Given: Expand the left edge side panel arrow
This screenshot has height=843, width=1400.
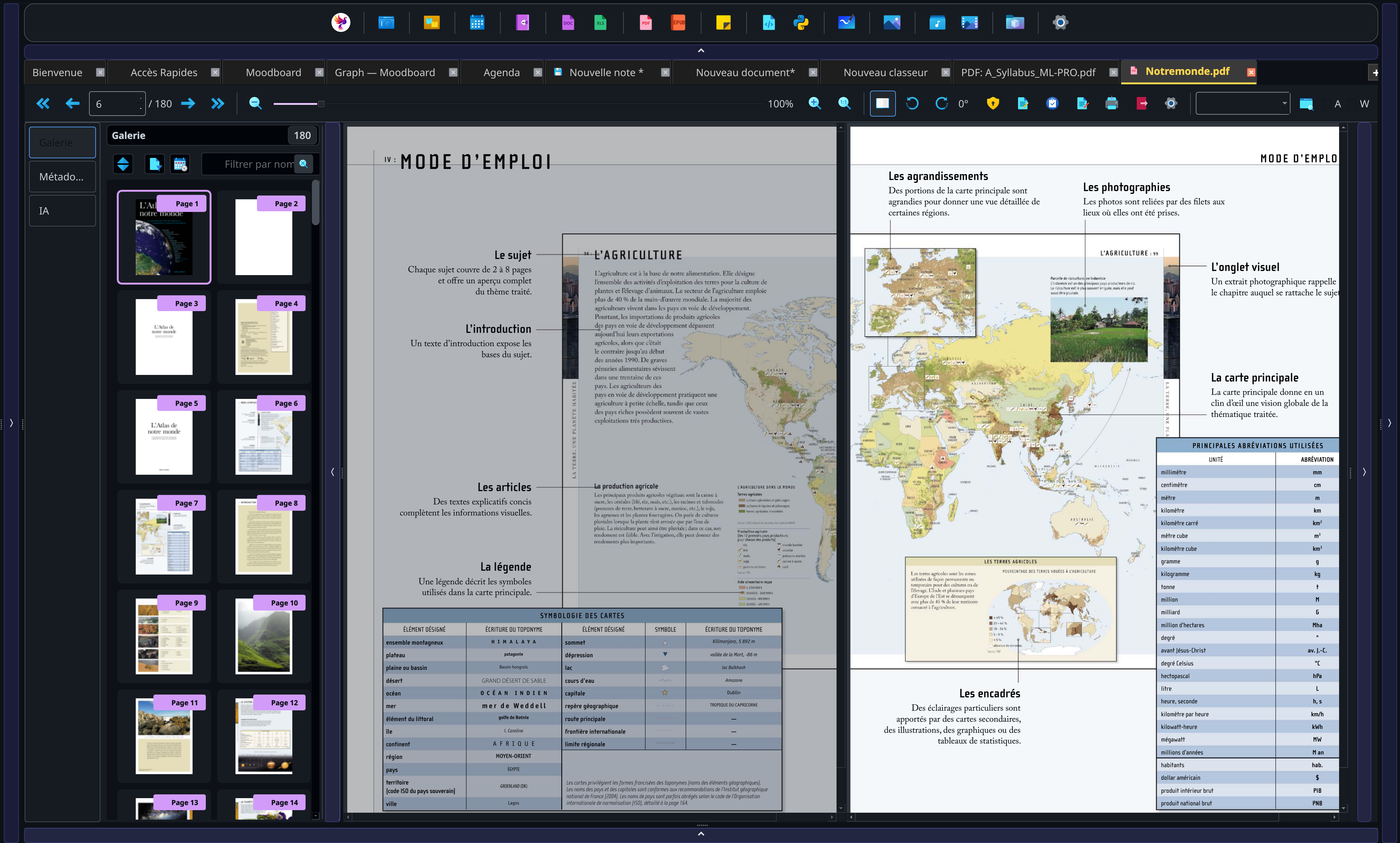Looking at the screenshot, I should click(x=11, y=423).
